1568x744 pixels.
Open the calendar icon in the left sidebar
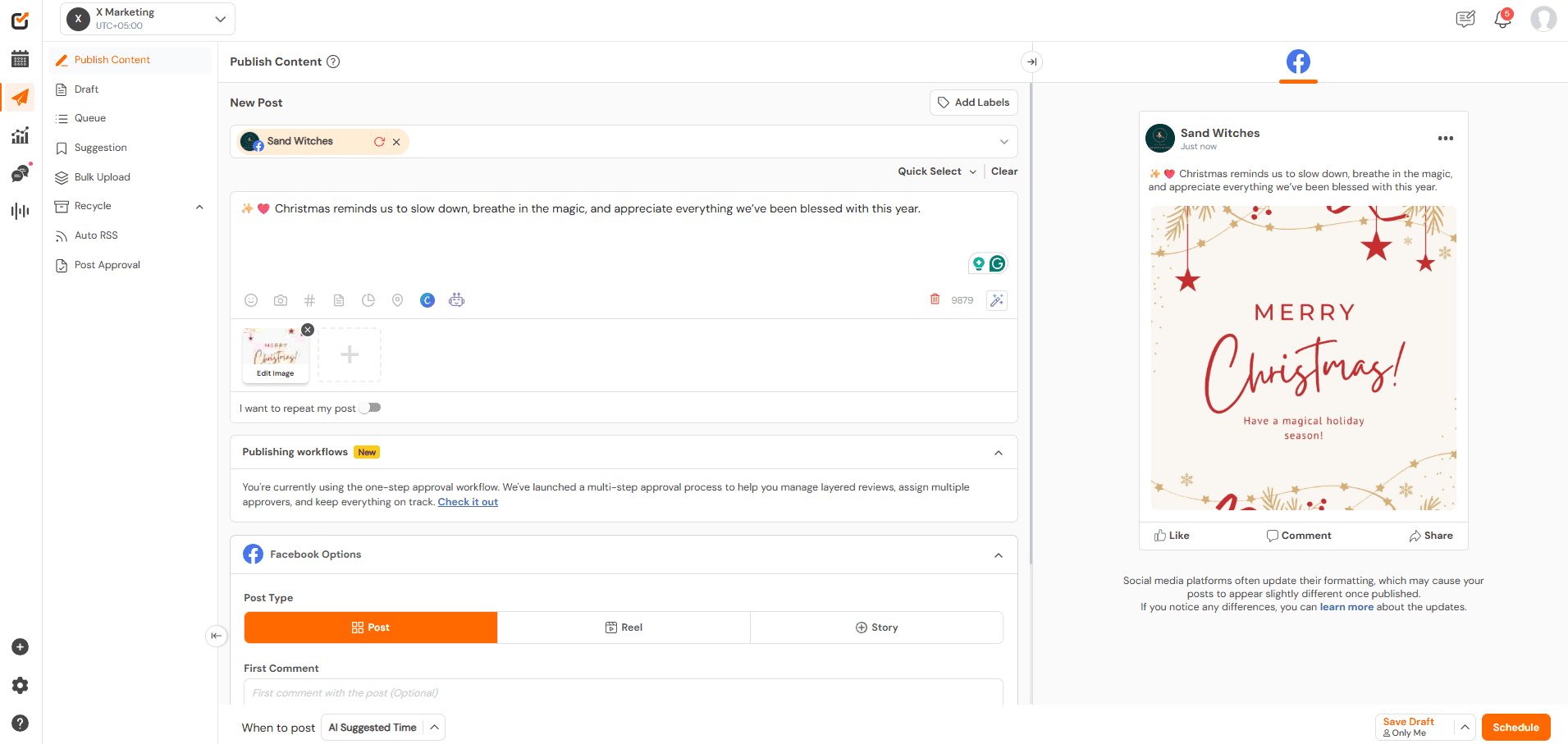pyautogui.click(x=20, y=58)
